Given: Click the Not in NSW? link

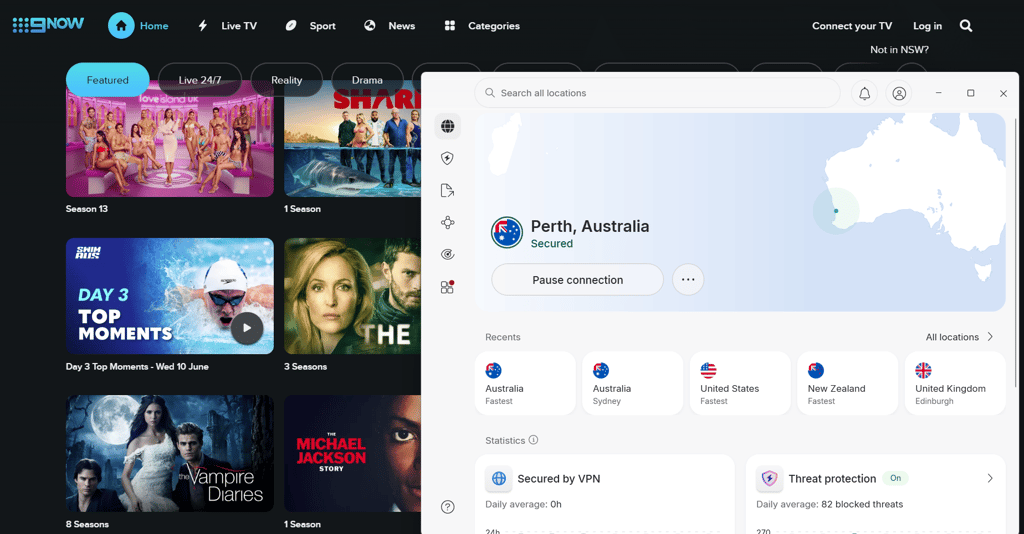Looking at the screenshot, I should 899,50.
